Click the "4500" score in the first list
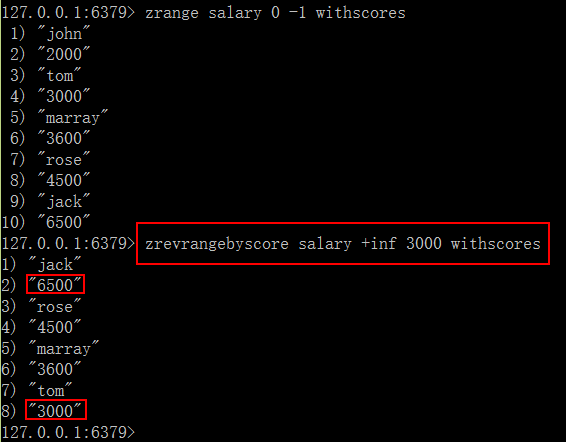 point(64,180)
